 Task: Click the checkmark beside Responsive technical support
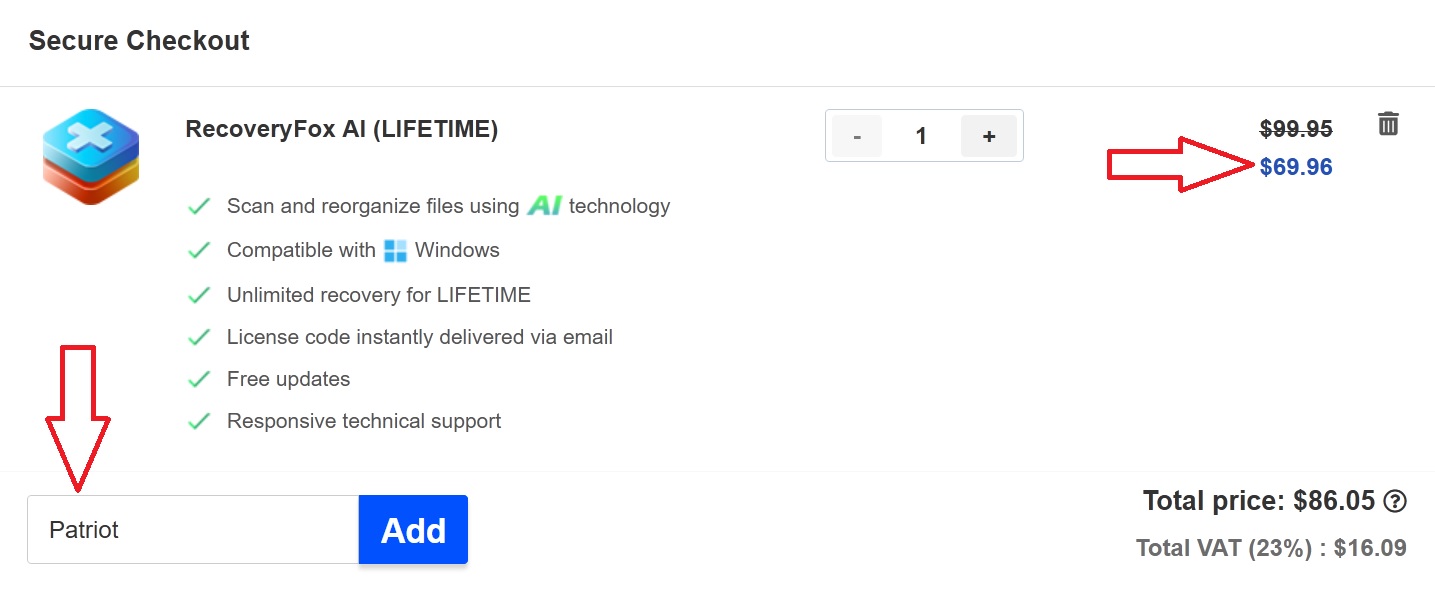pos(199,420)
